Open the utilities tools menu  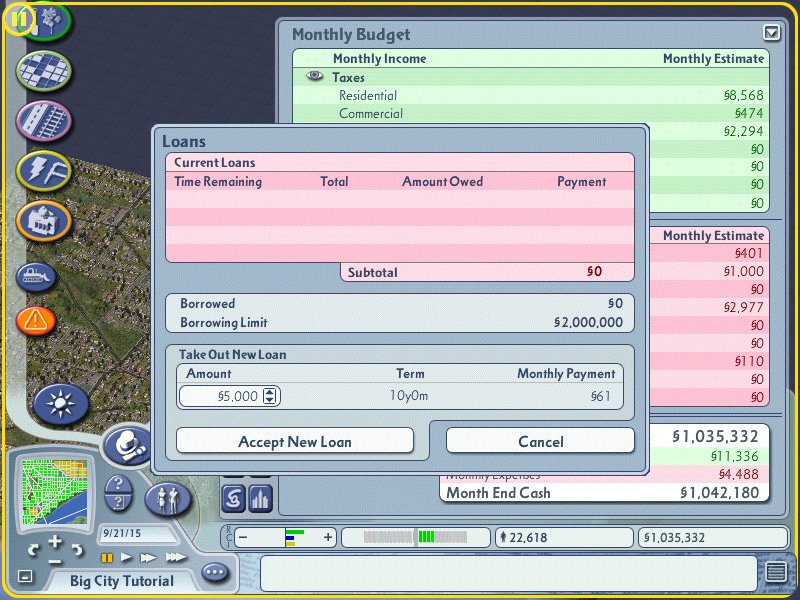pos(43,169)
